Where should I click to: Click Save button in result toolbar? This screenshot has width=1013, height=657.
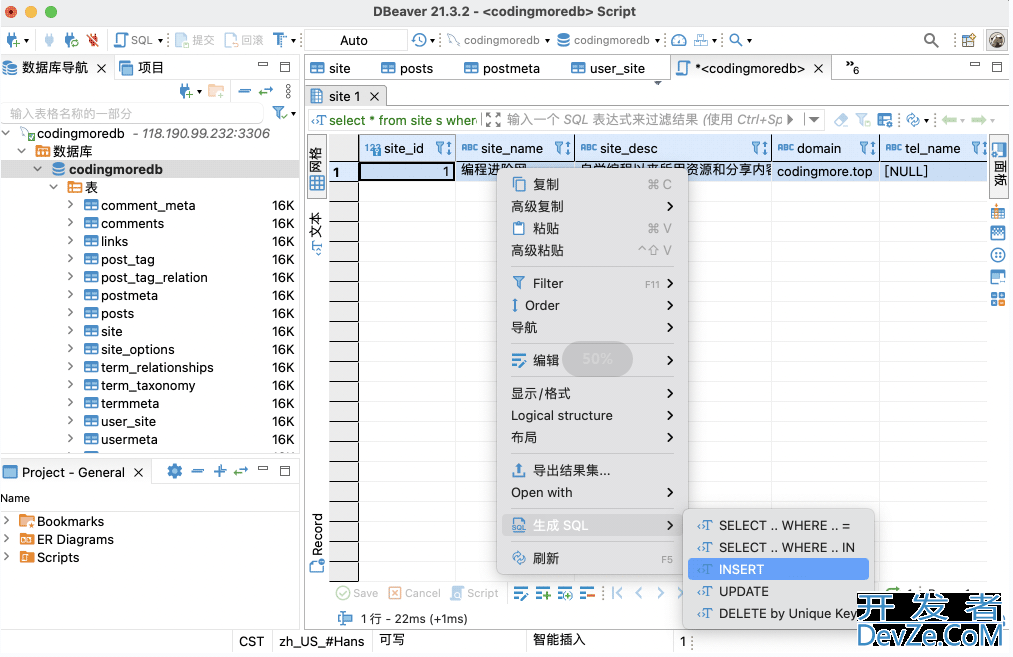click(x=357, y=593)
